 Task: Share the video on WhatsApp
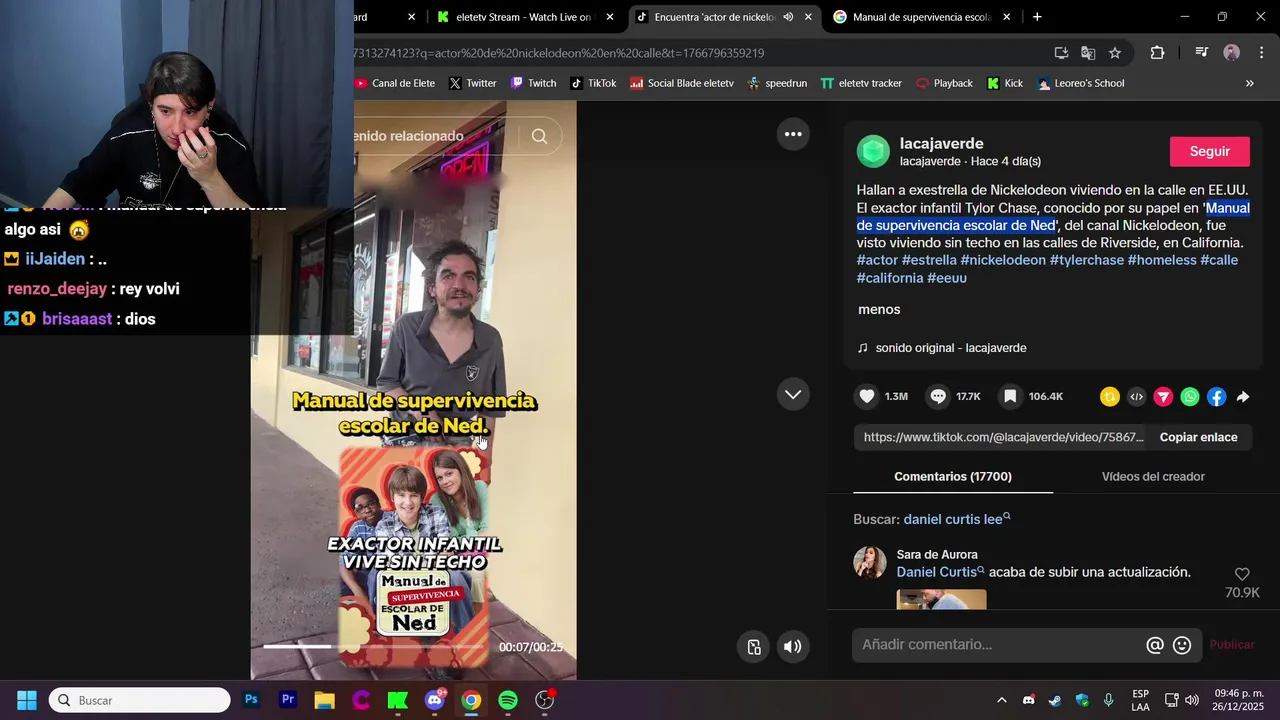pos(1190,397)
